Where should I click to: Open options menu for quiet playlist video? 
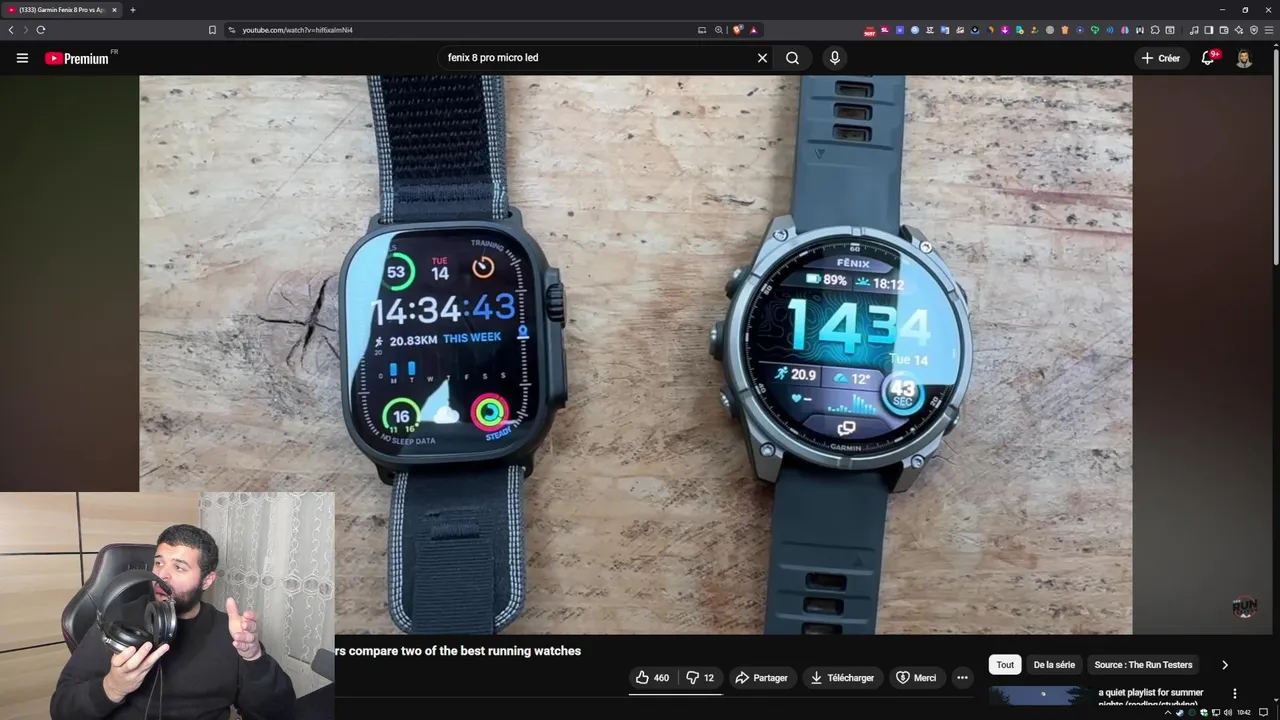pos(1235,693)
